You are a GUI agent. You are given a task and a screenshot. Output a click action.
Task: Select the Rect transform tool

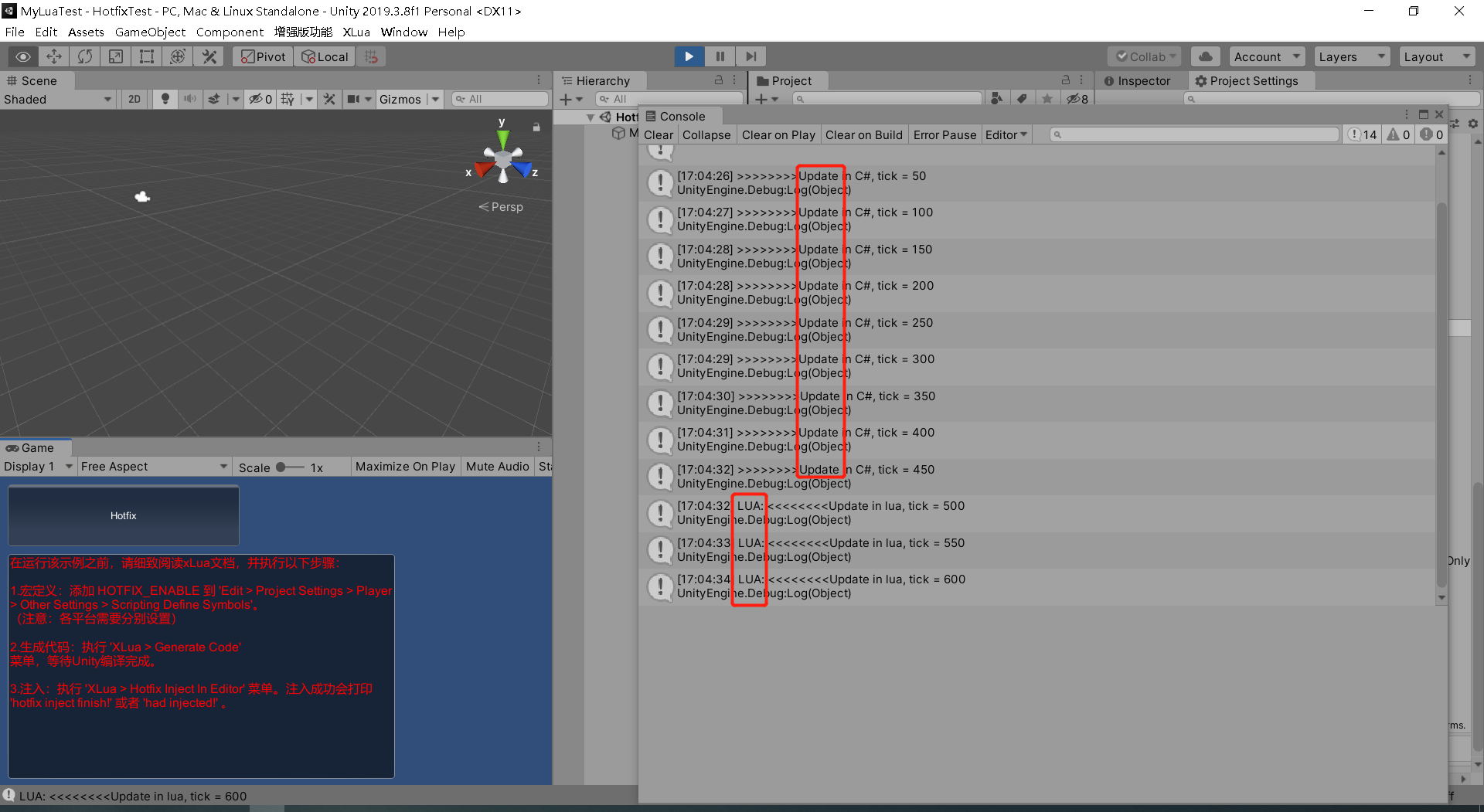(x=147, y=56)
